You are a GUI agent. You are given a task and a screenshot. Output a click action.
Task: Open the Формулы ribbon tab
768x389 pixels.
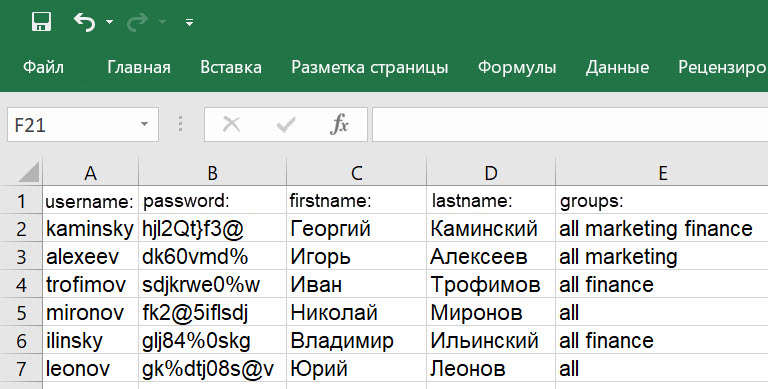click(x=517, y=67)
